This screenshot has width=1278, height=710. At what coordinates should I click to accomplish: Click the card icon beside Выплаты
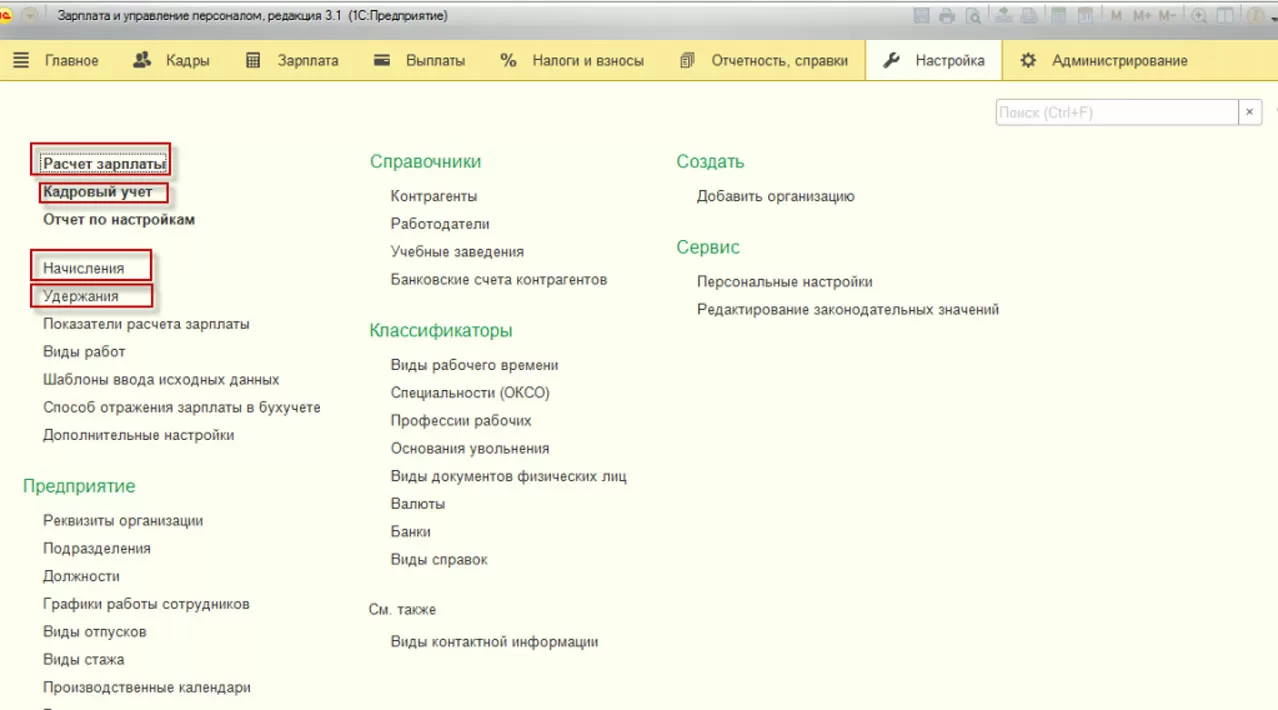381,60
